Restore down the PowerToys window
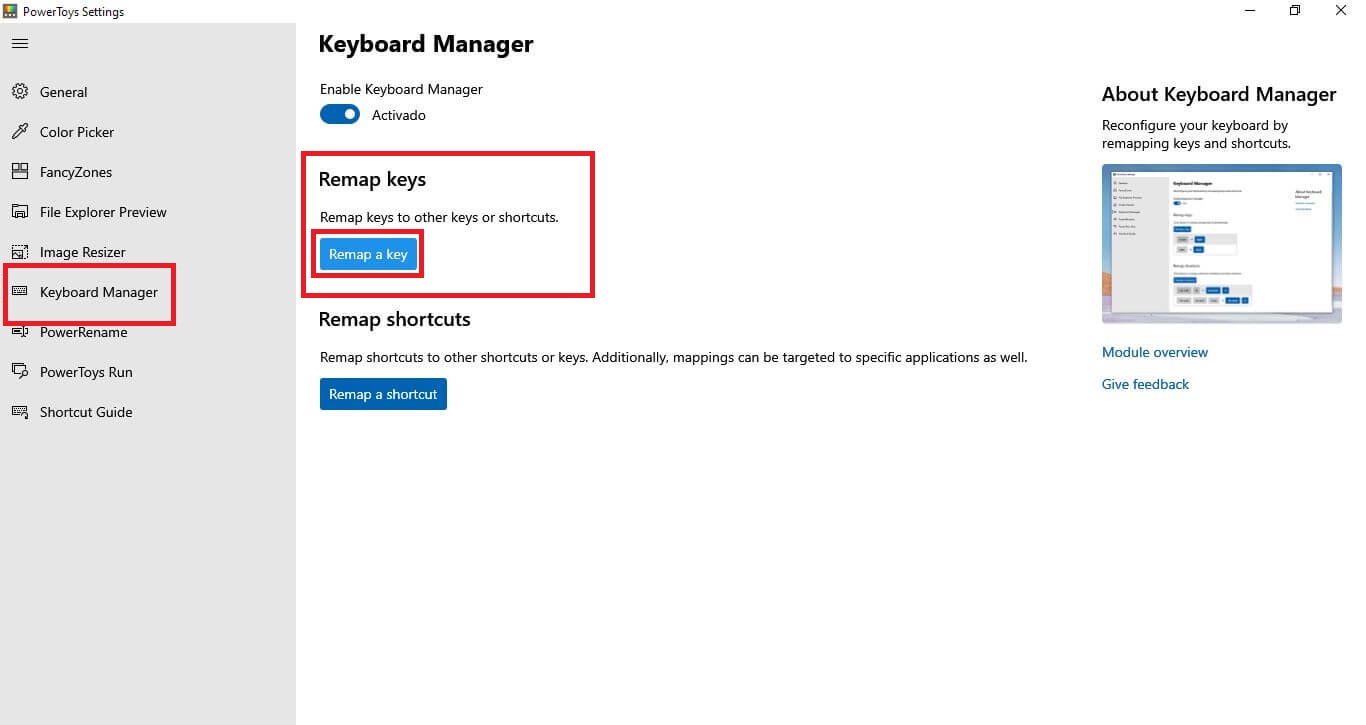Viewport: 1366px width, 725px height. 1295,11
